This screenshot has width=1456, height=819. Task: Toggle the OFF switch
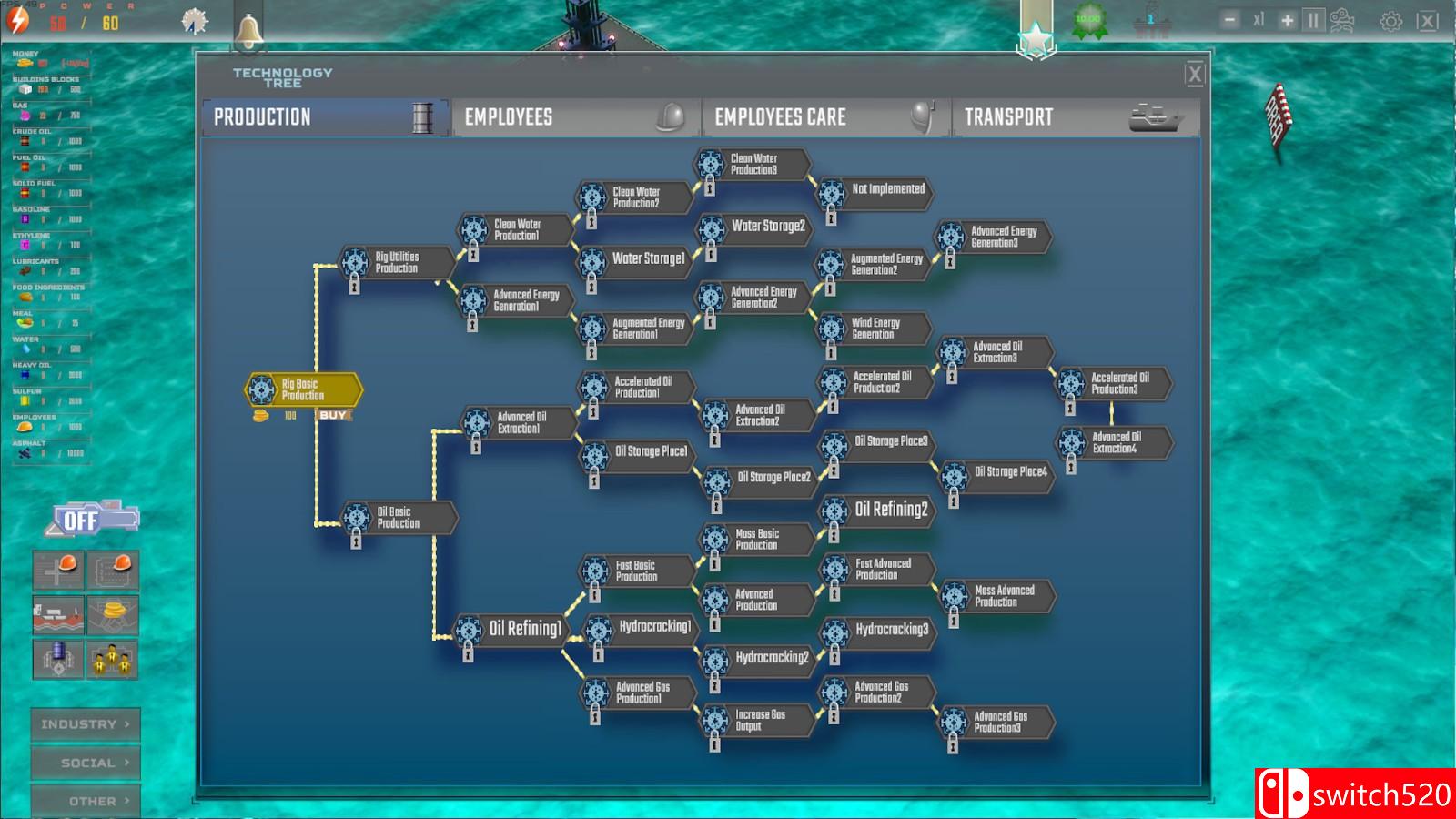91,520
